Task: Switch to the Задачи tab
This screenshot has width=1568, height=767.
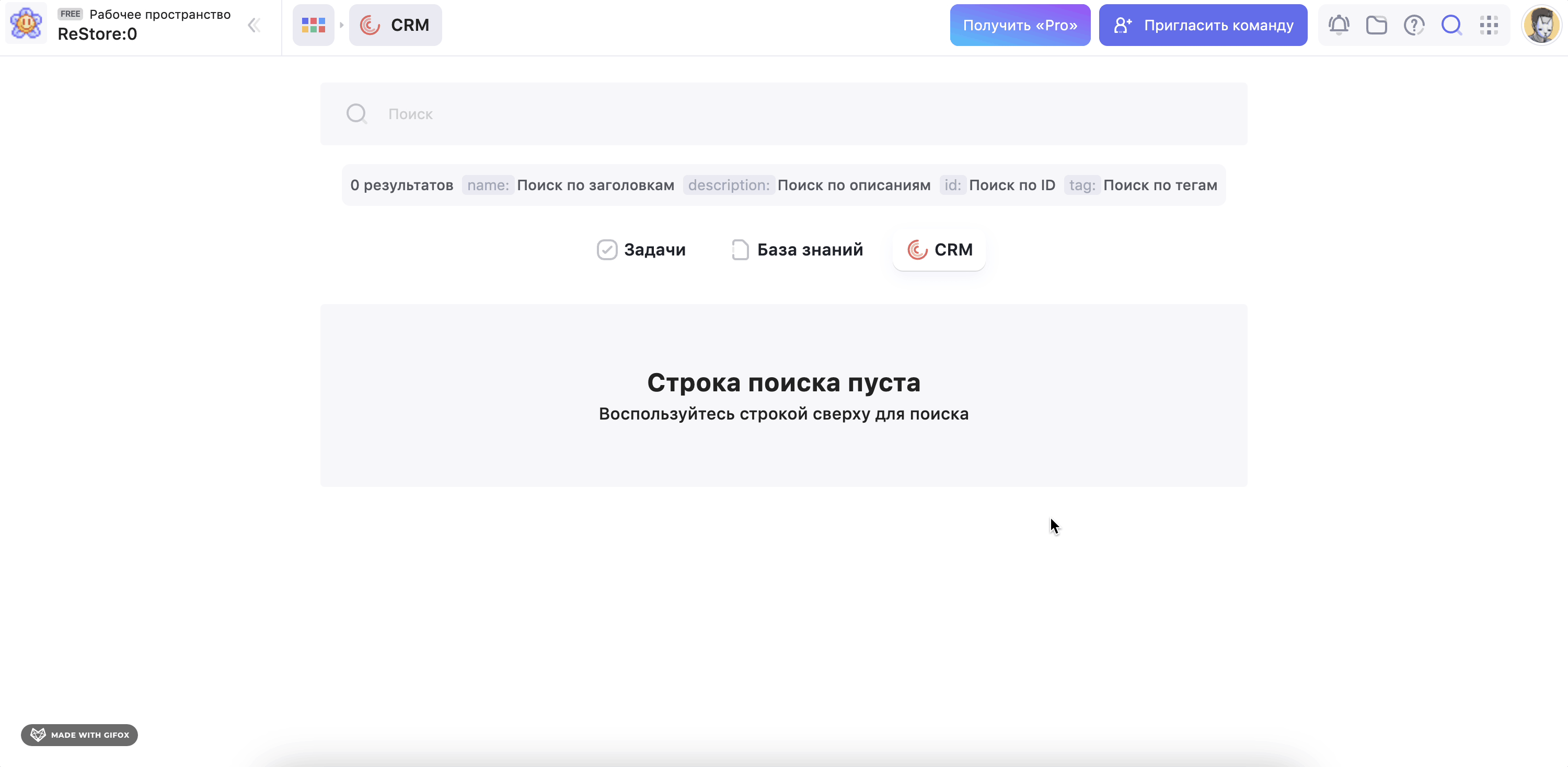Action: [641, 249]
